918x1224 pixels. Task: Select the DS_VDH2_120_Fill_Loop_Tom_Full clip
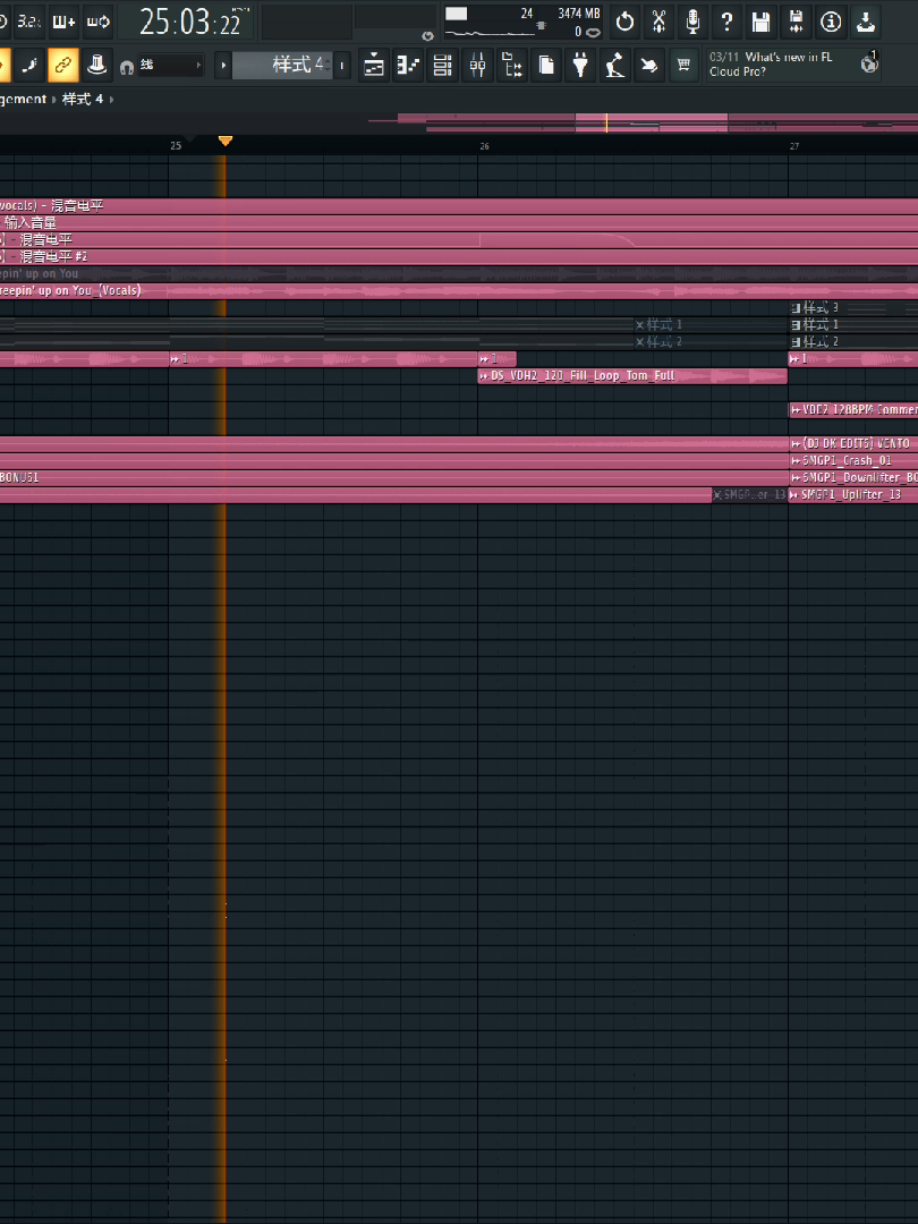click(x=632, y=376)
